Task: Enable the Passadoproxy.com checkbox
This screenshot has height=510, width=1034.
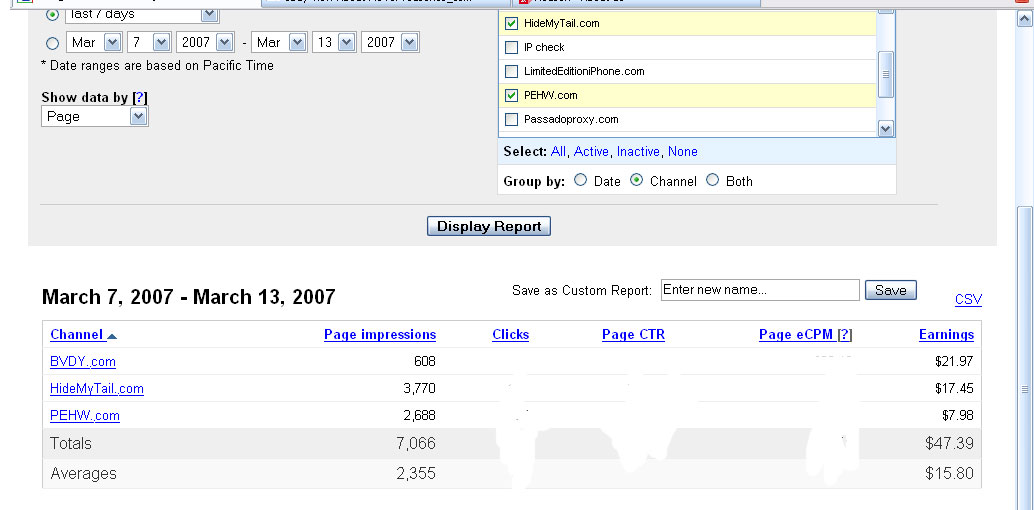Action: click(512, 119)
